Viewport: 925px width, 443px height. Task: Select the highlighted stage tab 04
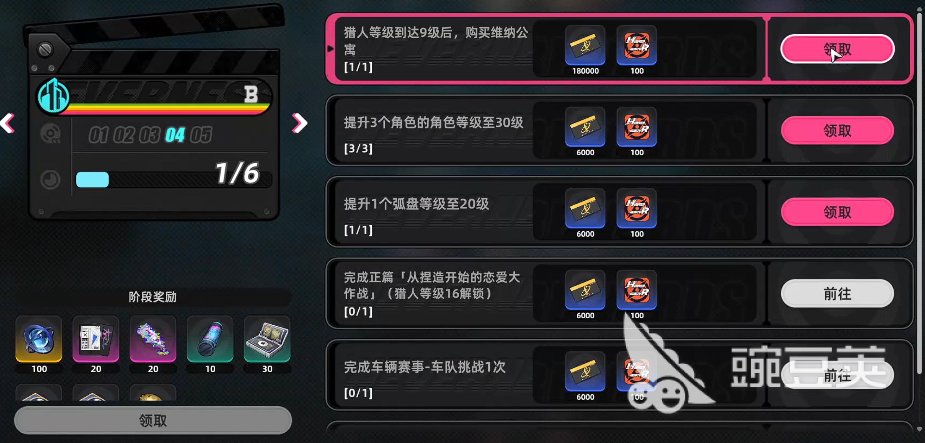(x=175, y=135)
